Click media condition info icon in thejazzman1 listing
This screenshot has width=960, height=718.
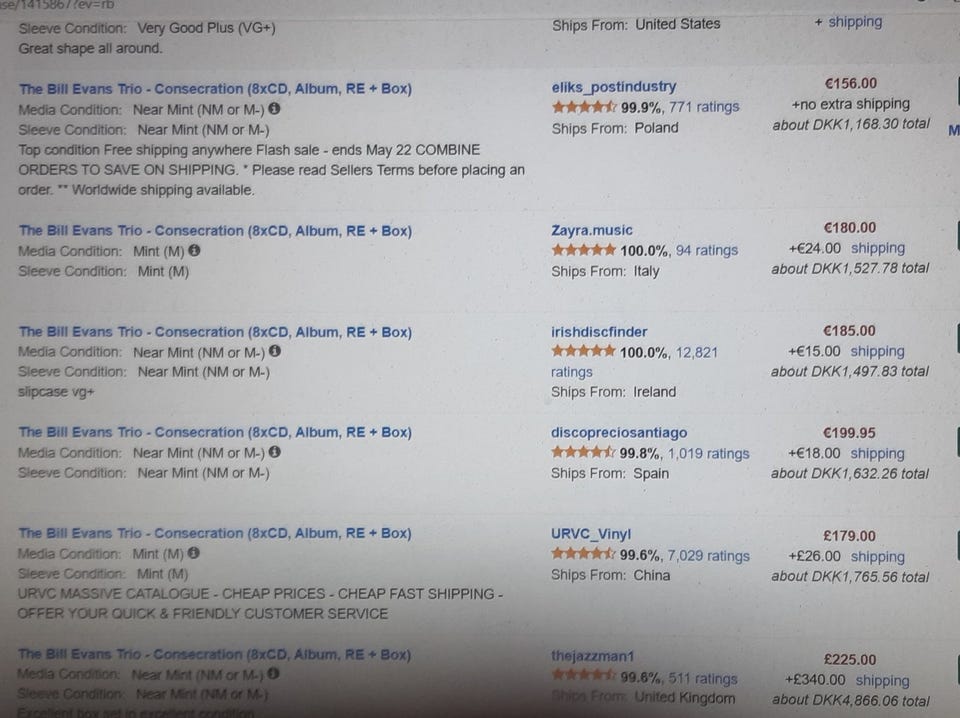(x=275, y=674)
